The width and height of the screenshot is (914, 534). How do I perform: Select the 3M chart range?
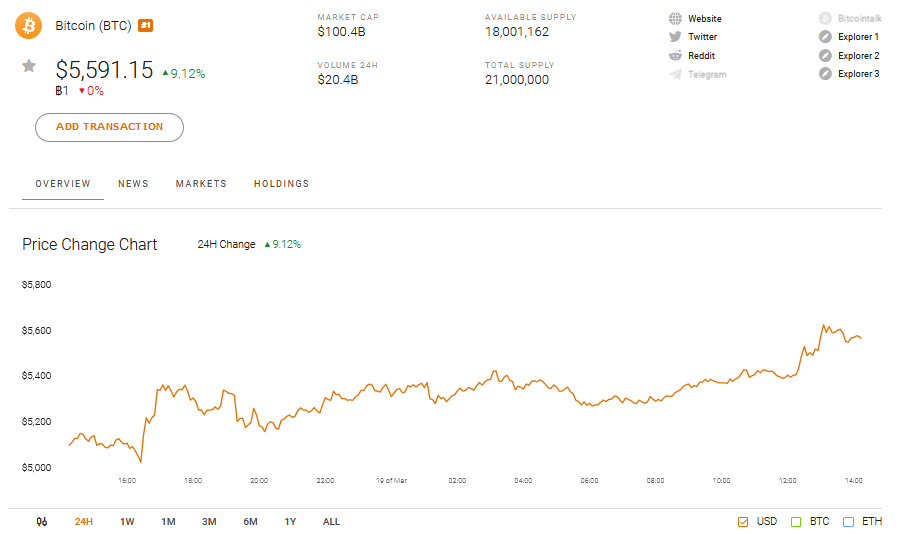209,522
